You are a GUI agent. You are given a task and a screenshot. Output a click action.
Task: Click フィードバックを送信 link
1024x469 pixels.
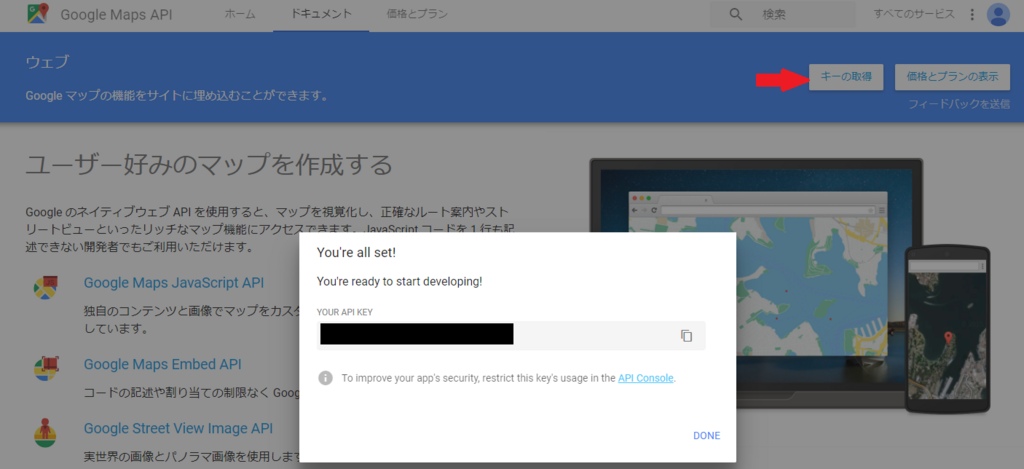point(959,104)
